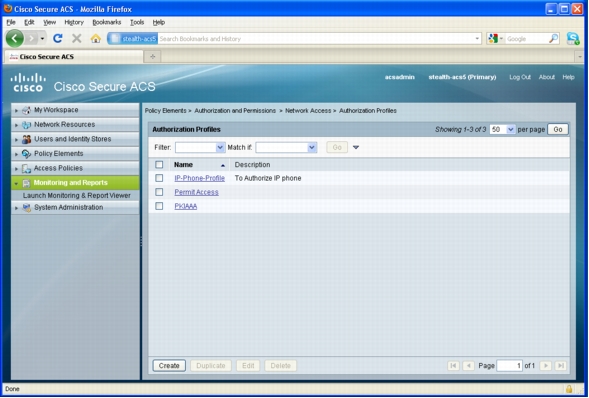
Task: Click the first page navigation icon
Action: pyautogui.click(x=453, y=366)
